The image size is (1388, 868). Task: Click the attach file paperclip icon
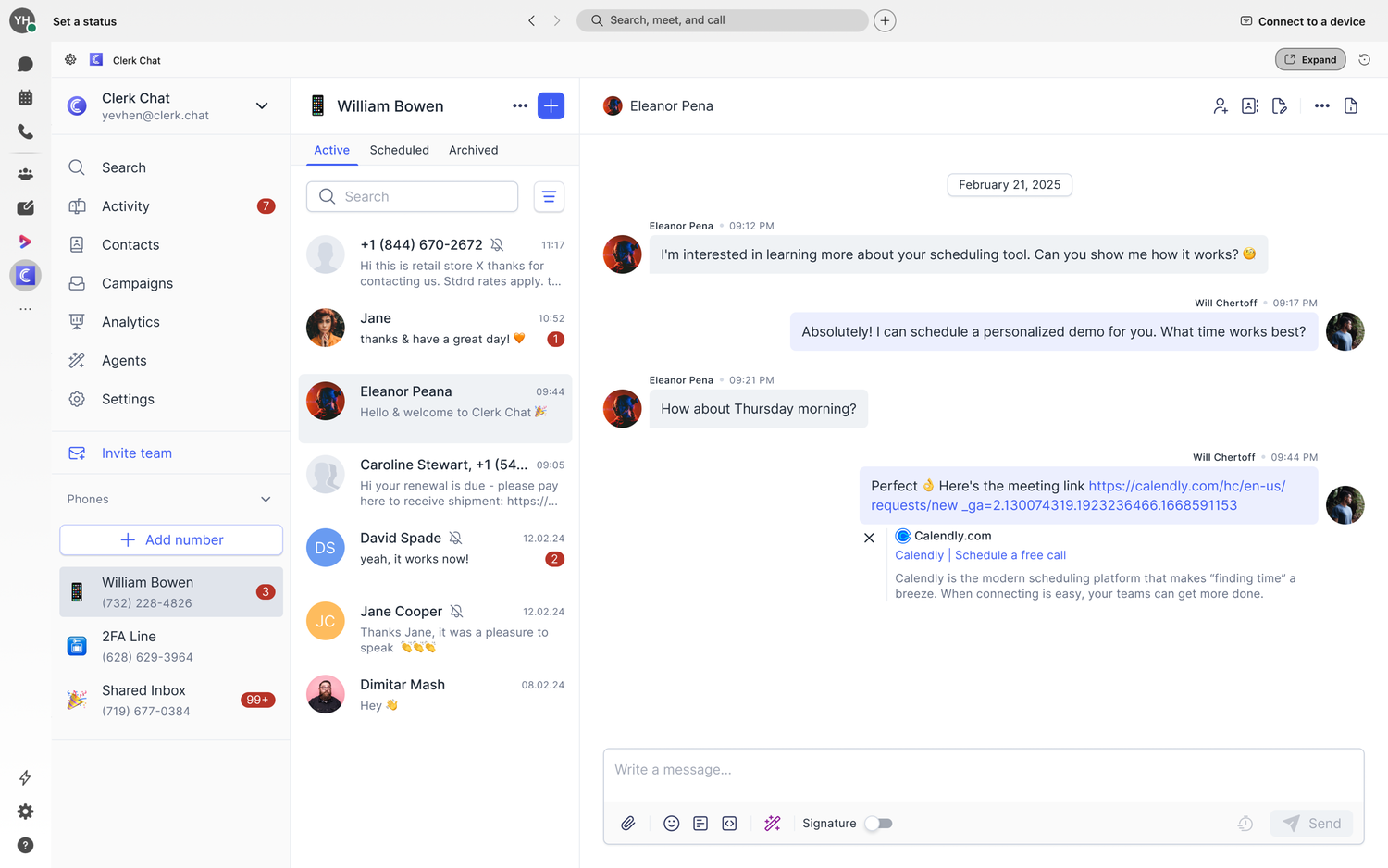627,824
